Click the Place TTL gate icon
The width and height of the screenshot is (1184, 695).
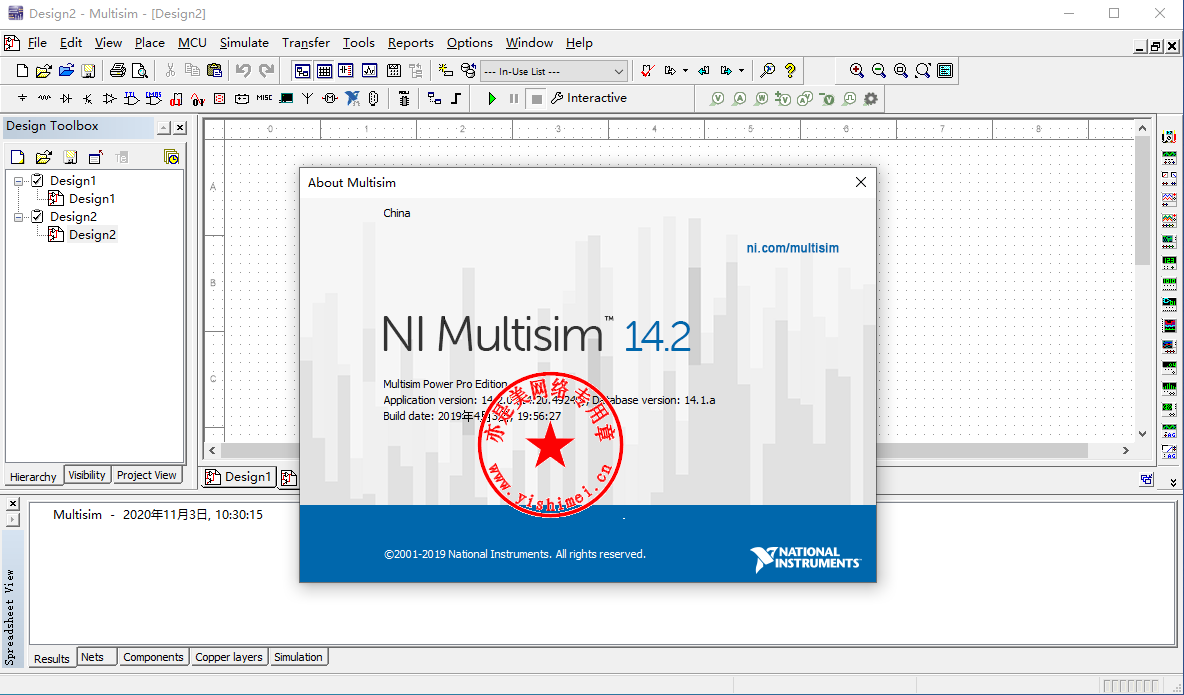(132, 98)
